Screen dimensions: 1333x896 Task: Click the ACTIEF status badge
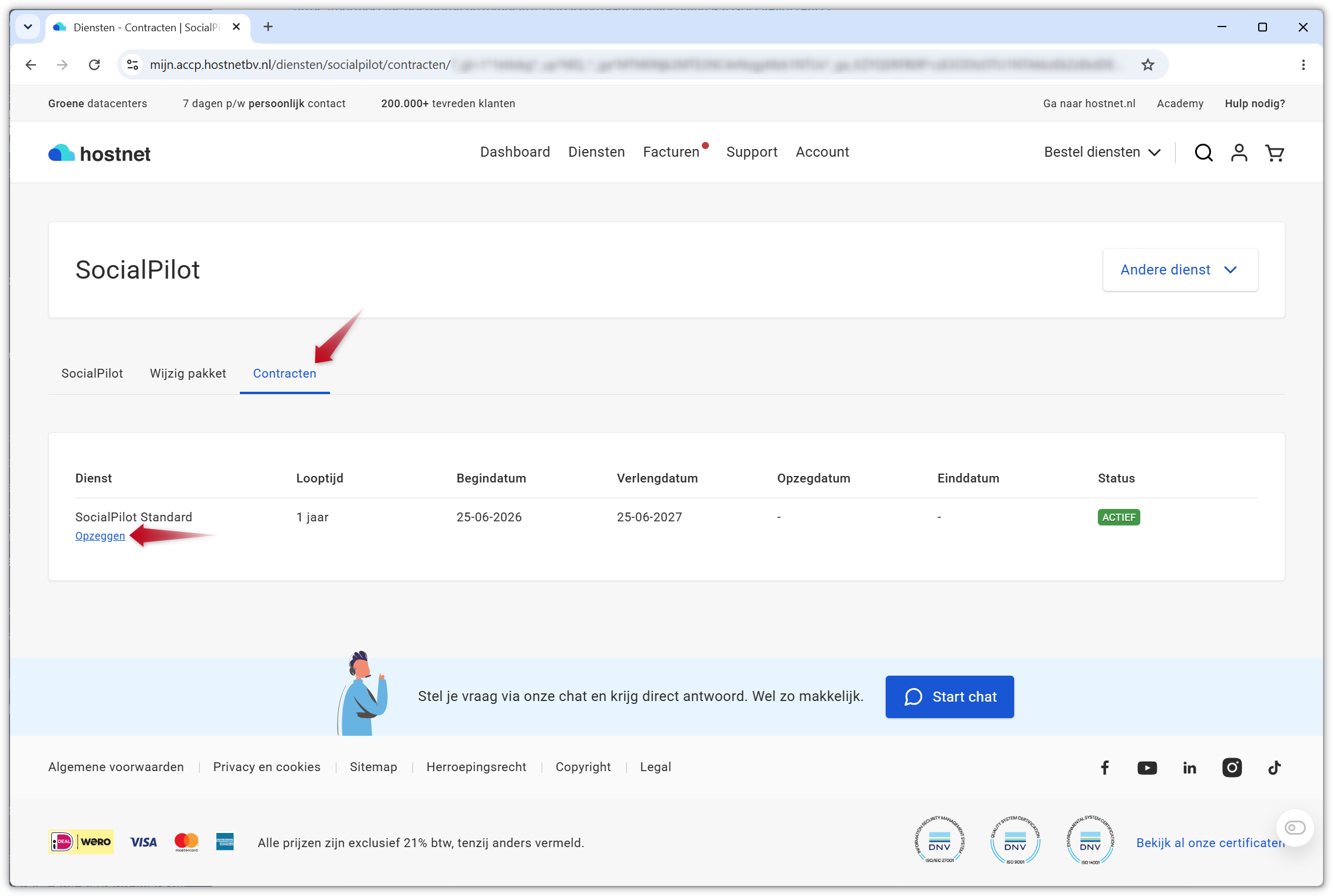point(1118,517)
